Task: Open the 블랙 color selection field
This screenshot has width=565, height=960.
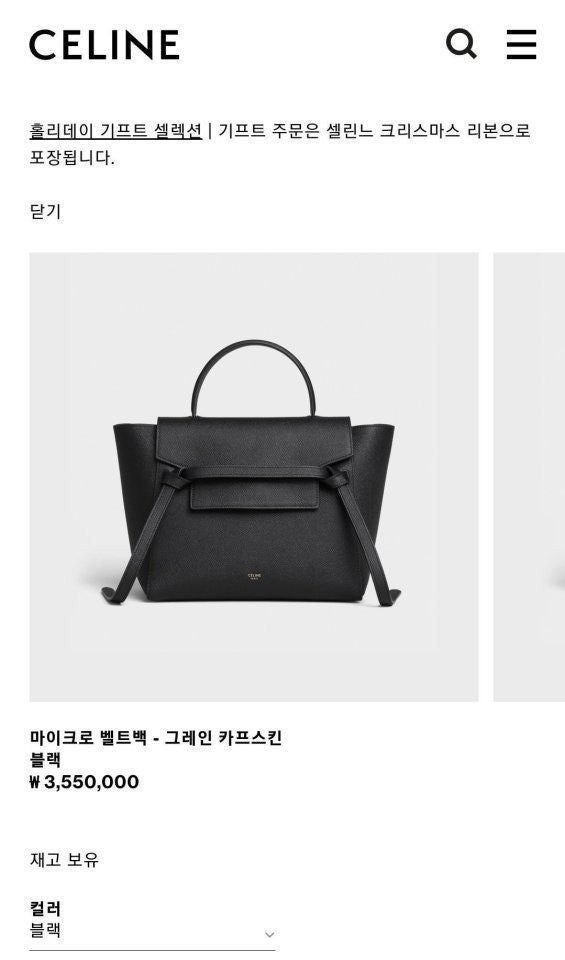Action: pyautogui.click(x=152, y=932)
